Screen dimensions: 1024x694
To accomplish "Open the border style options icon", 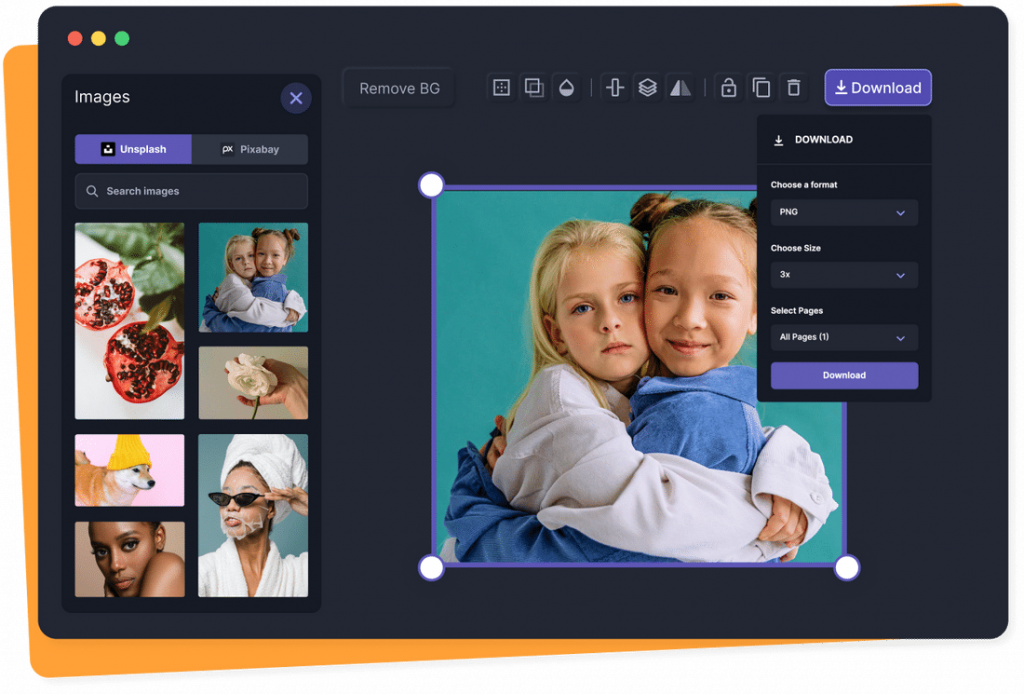I will click(x=502, y=87).
